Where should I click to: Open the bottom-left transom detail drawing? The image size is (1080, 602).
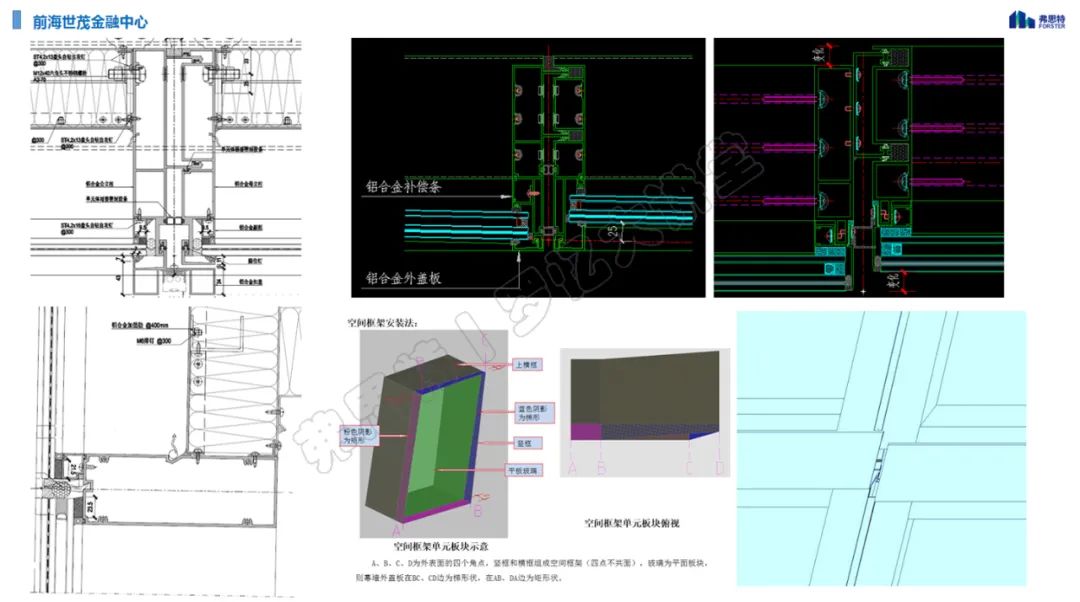pos(165,448)
